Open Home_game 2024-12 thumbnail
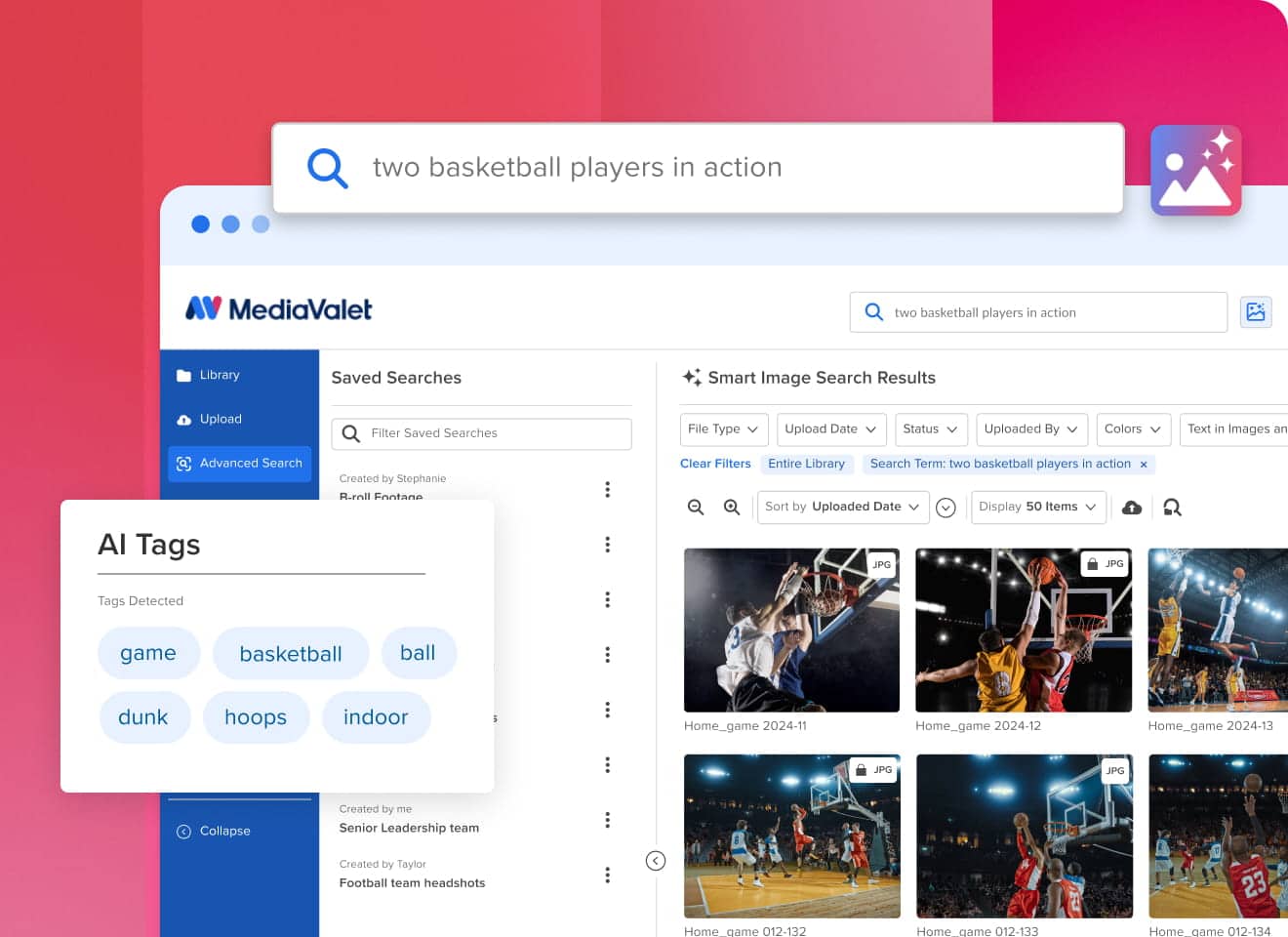The height and width of the screenshot is (937, 1288). click(x=1024, y=631)
